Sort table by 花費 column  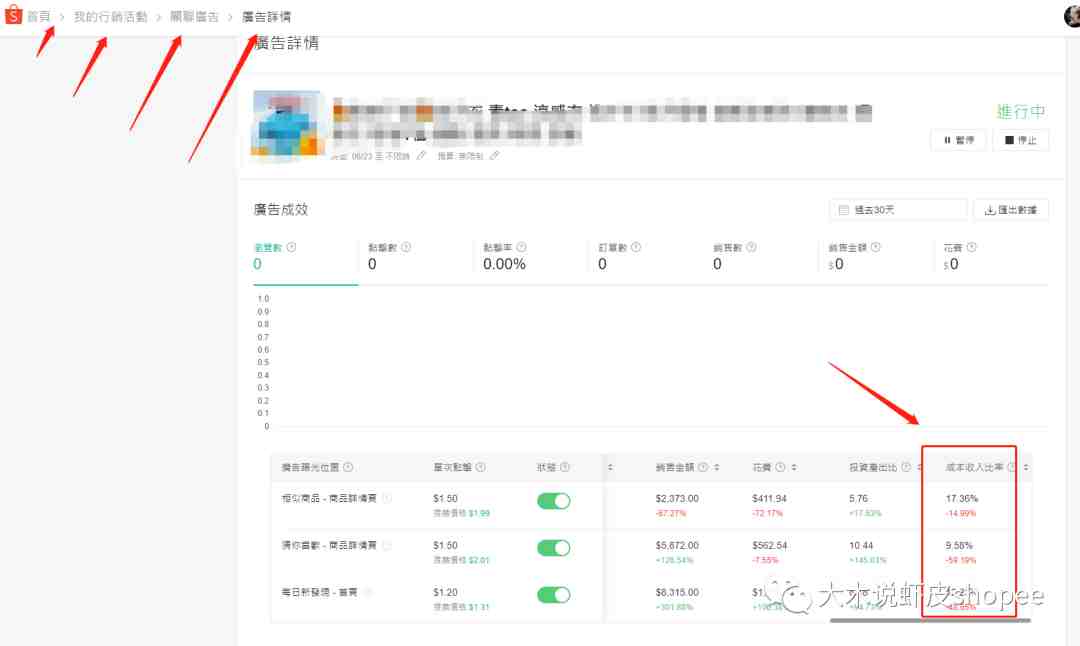(x=794, y=467)
